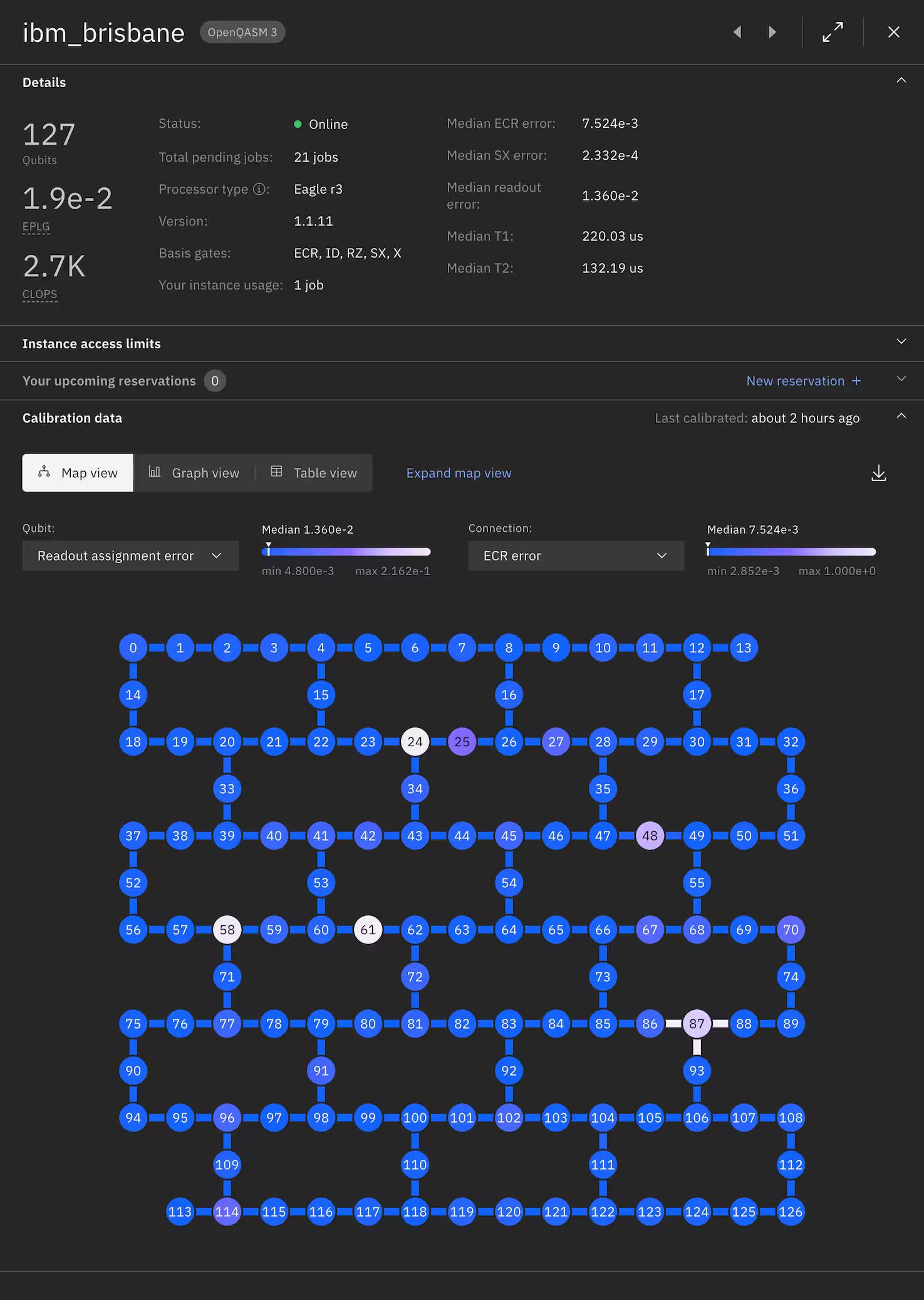Click the Expand map view link
924x1300 pixels.
tap(459, 473)
